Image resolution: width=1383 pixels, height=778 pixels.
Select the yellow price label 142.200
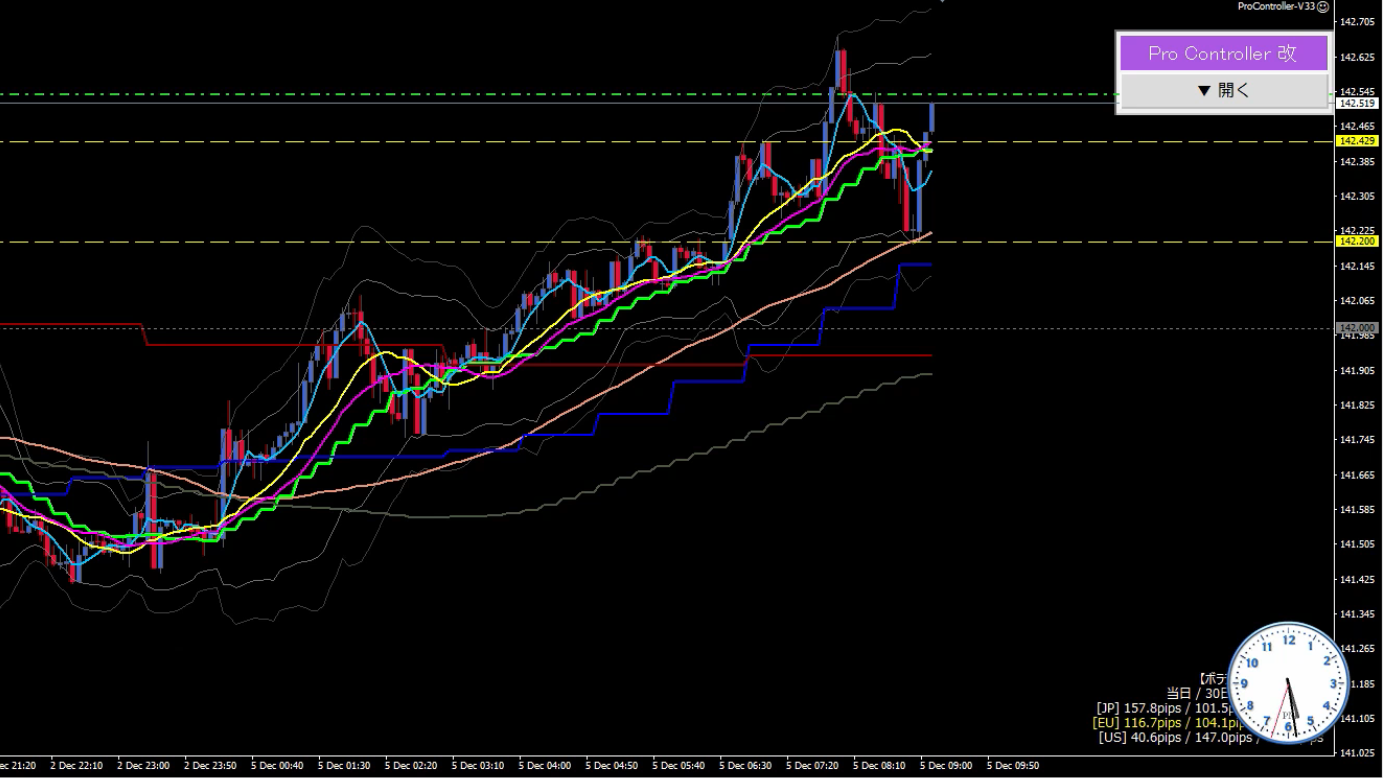tap(1358, 241)
